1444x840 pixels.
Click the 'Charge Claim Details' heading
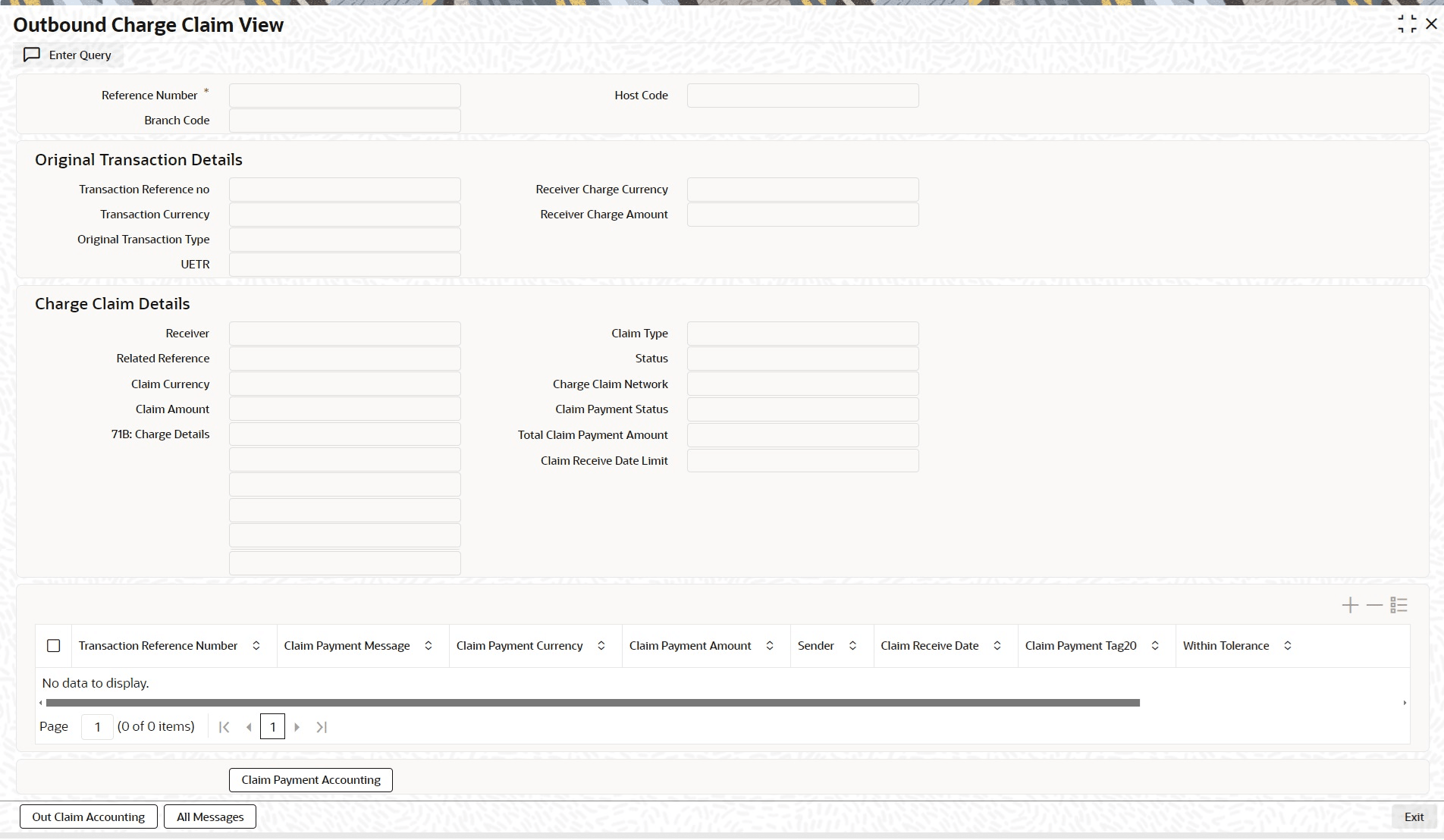[x=112, y=304]
